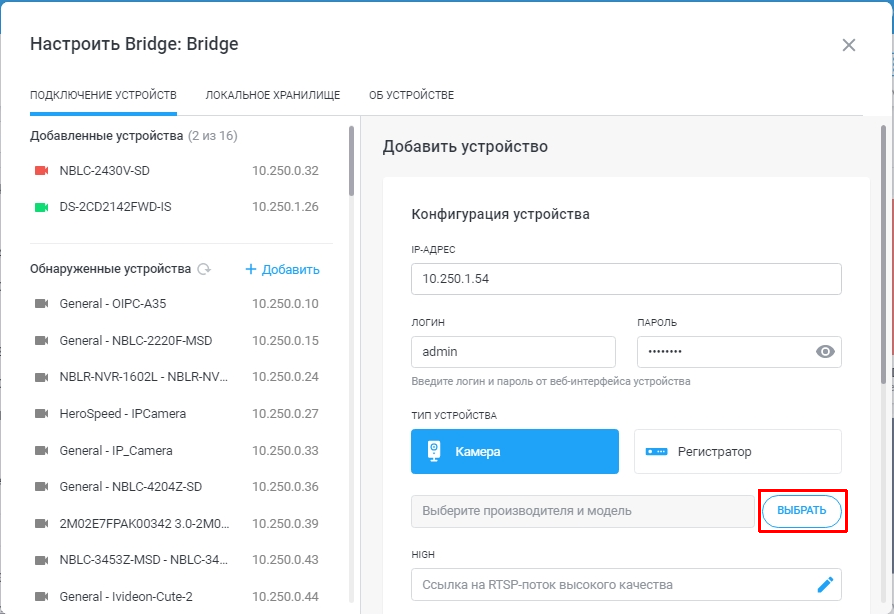Image resolution: width=894 pixels, height=614 pixels.
Task: Click the left device list scrollbar
Action: [x=351, y=161]
